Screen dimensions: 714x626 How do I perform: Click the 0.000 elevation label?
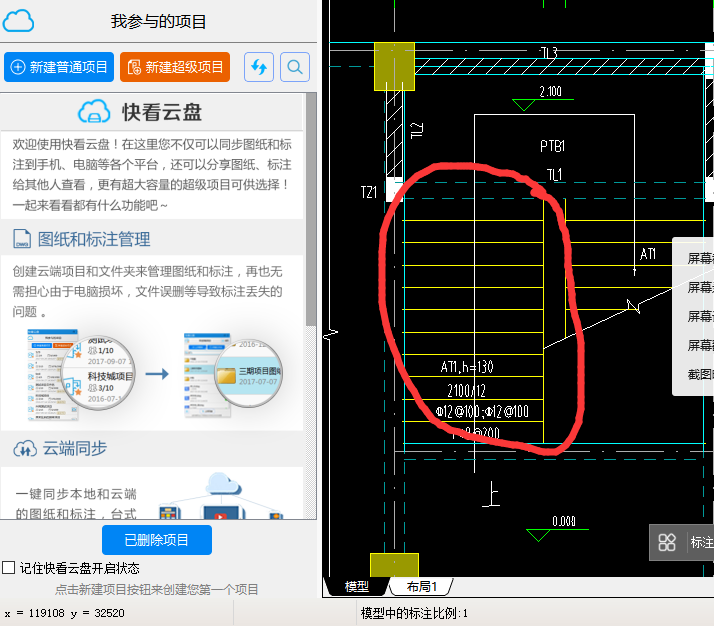564,521
